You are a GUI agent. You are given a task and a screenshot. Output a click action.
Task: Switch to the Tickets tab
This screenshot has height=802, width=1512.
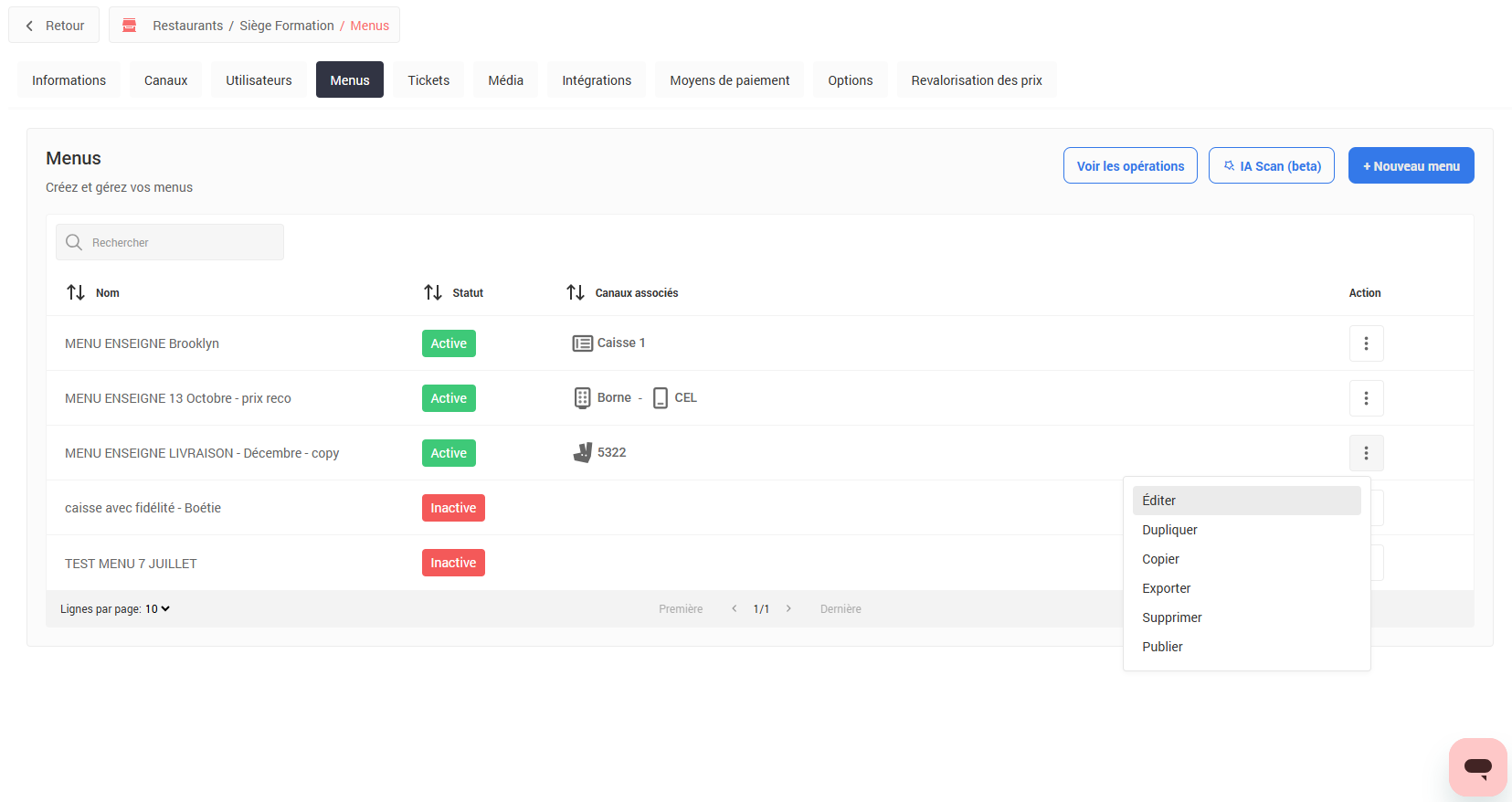(x=428, y=80)
